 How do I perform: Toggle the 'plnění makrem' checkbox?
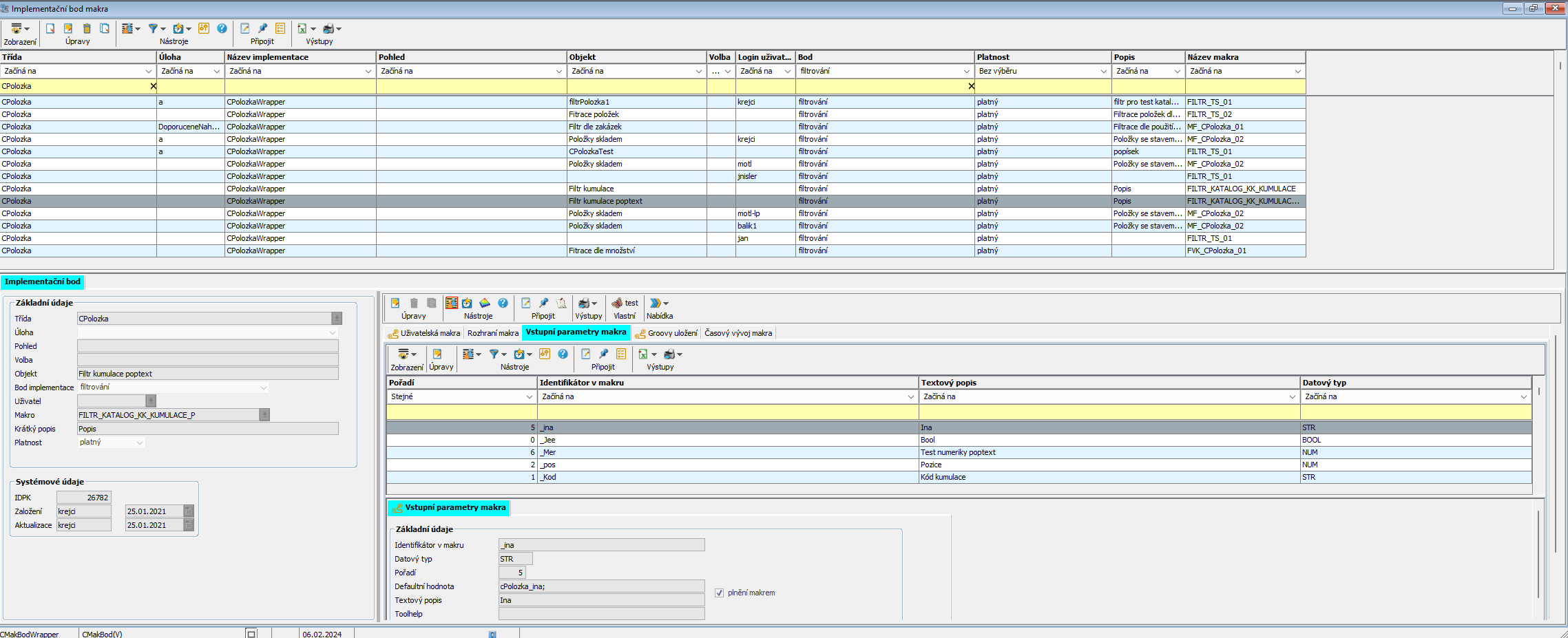(719, 593)
